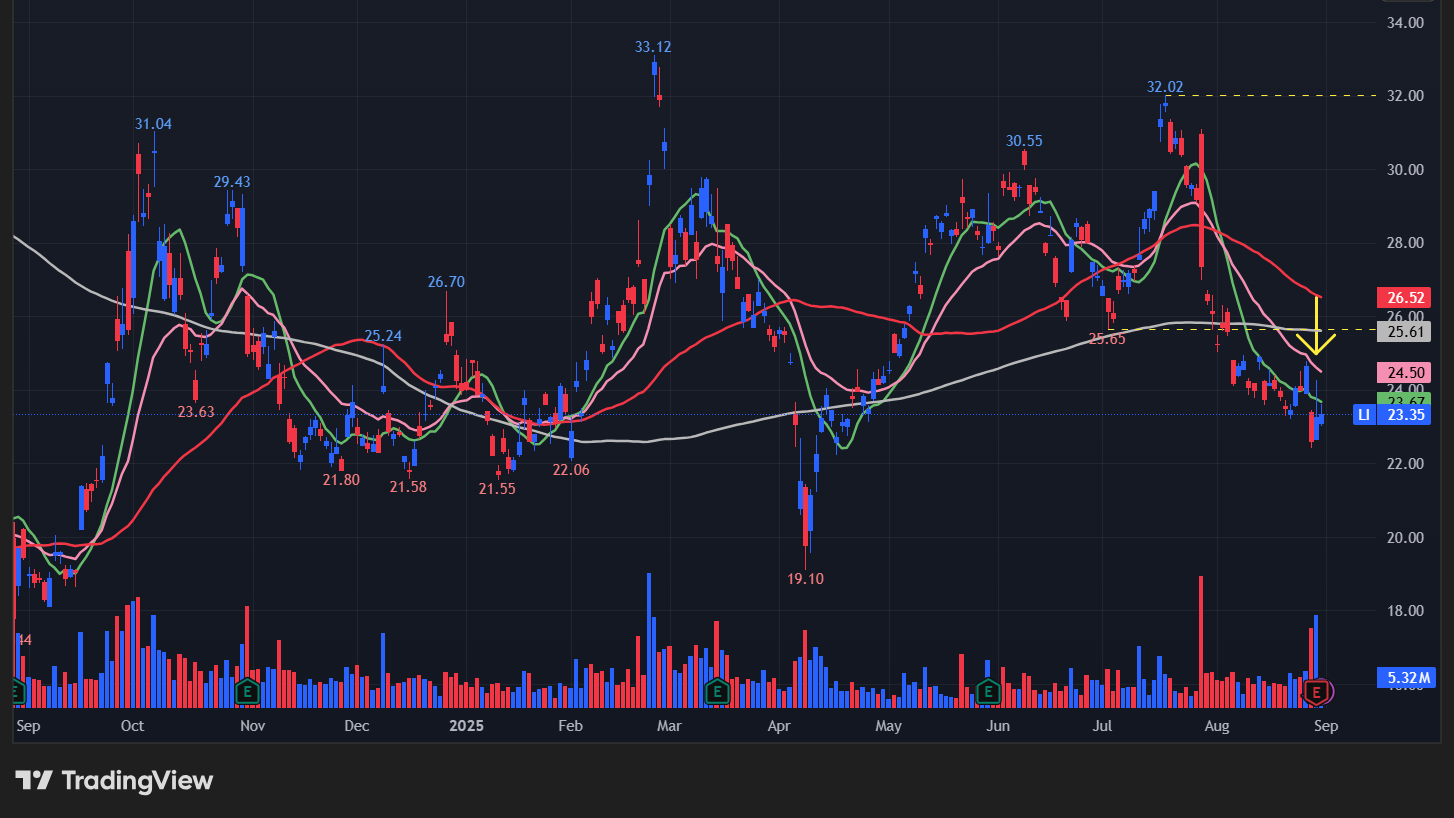
Task: Click the 20.00 price axis label
Action: pos(1406,537)
